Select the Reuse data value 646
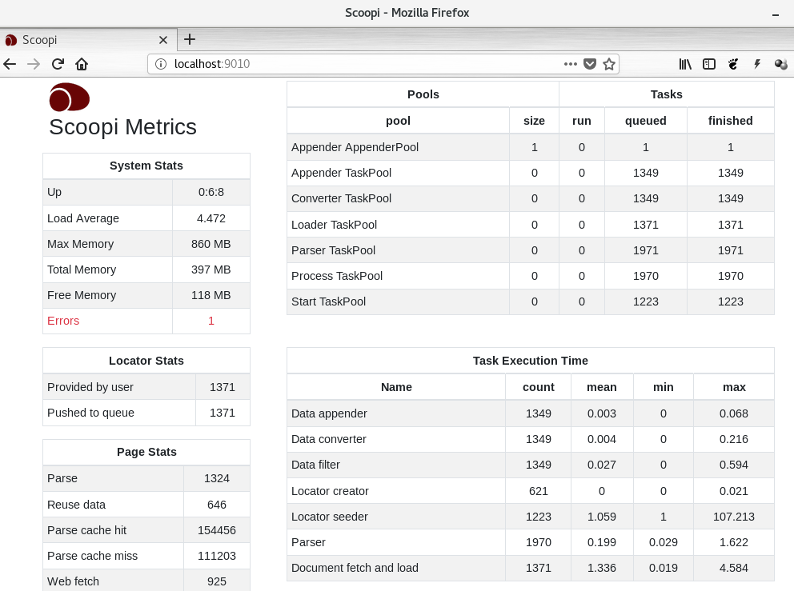The image size is (794, 591). (x=217, y=505)
